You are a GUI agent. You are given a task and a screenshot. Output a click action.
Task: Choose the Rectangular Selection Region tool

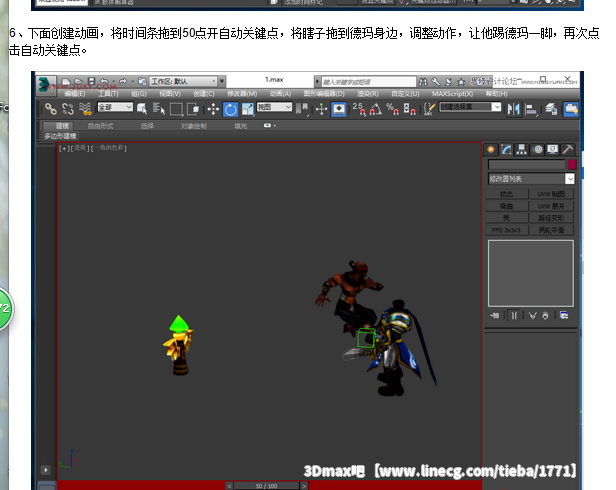point(176,109)
